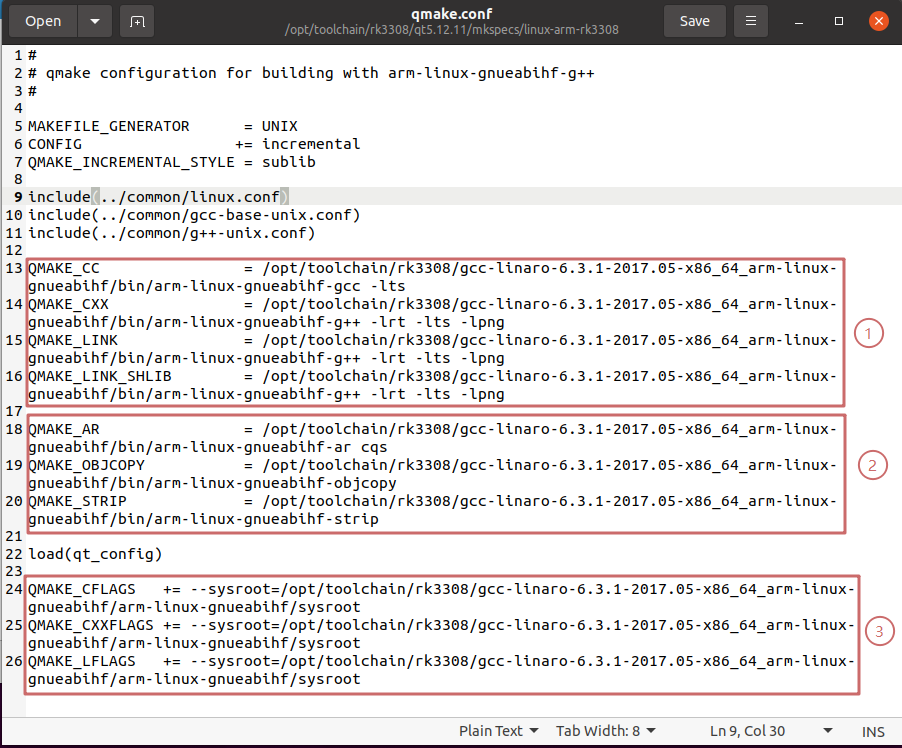Save the qmake.conf file
The width and height of the screenshot is (902, 748).
(694, 21)
